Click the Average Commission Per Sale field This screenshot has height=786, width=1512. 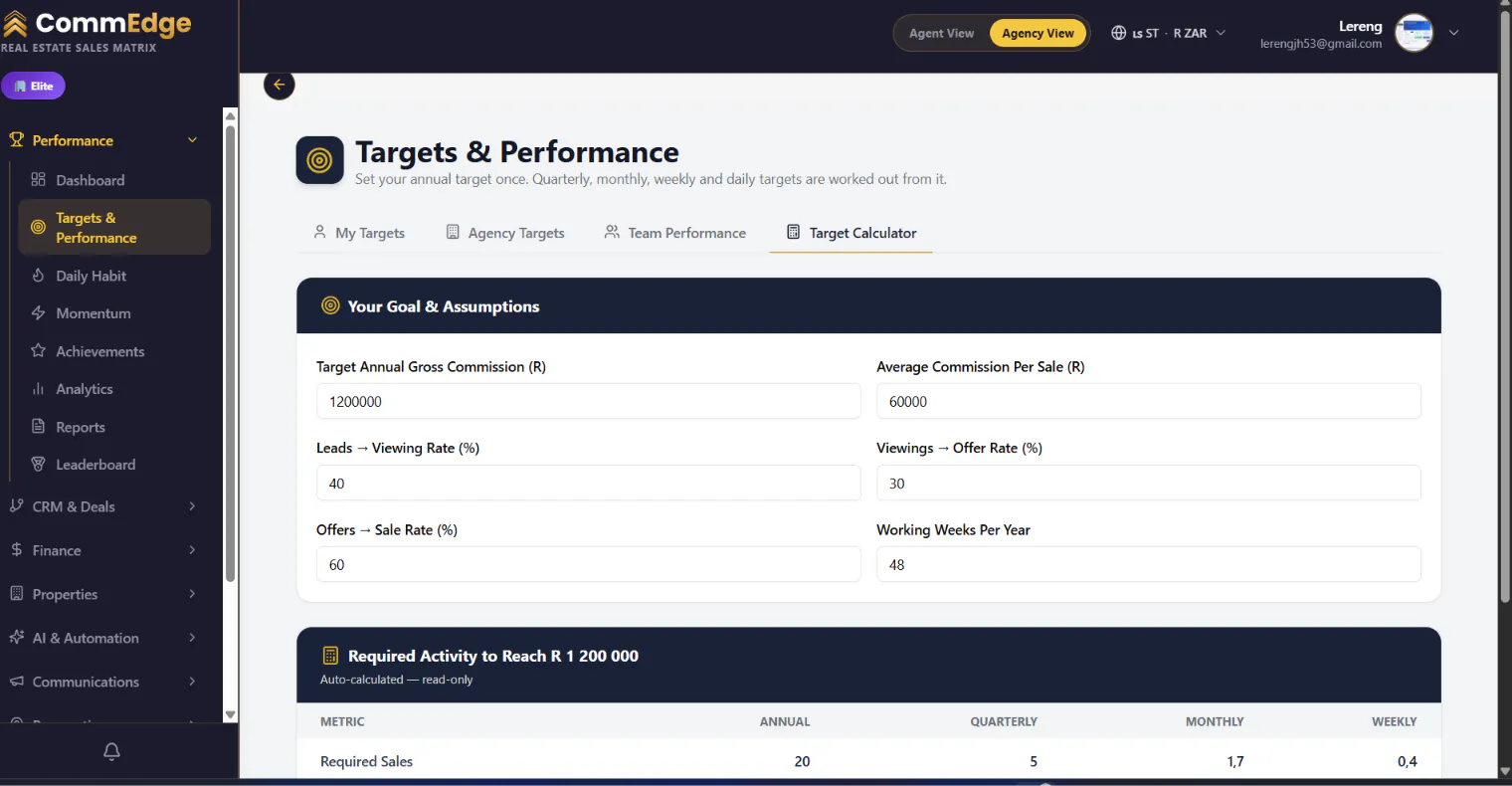[x=1149, y=401]
